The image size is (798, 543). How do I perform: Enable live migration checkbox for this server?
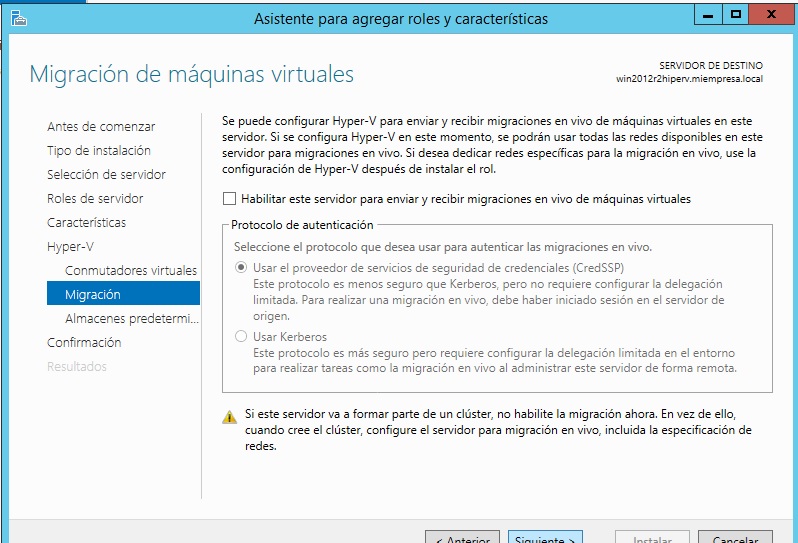230,199
